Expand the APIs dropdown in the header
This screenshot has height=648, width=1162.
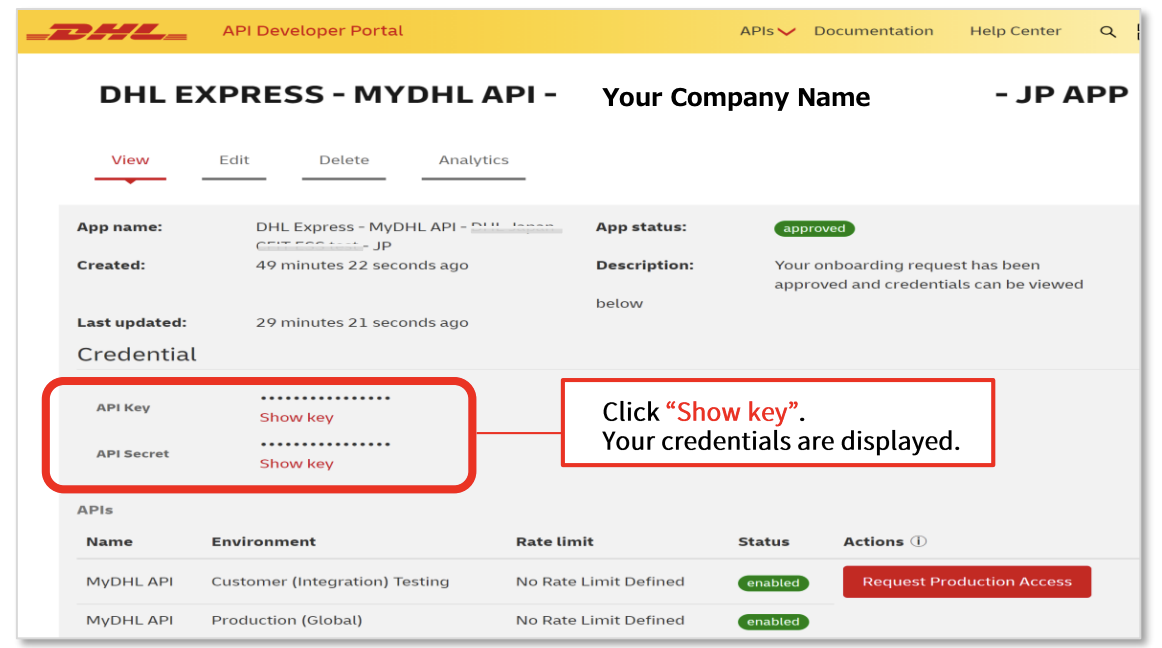pos(767,31)
